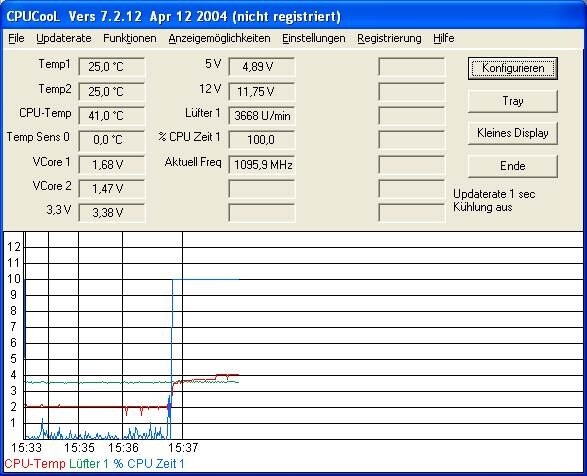The height and width of the screenshot is (476, 587).
Task: Select the Aktuell Freq value field
Action: (x=262, y=165)
